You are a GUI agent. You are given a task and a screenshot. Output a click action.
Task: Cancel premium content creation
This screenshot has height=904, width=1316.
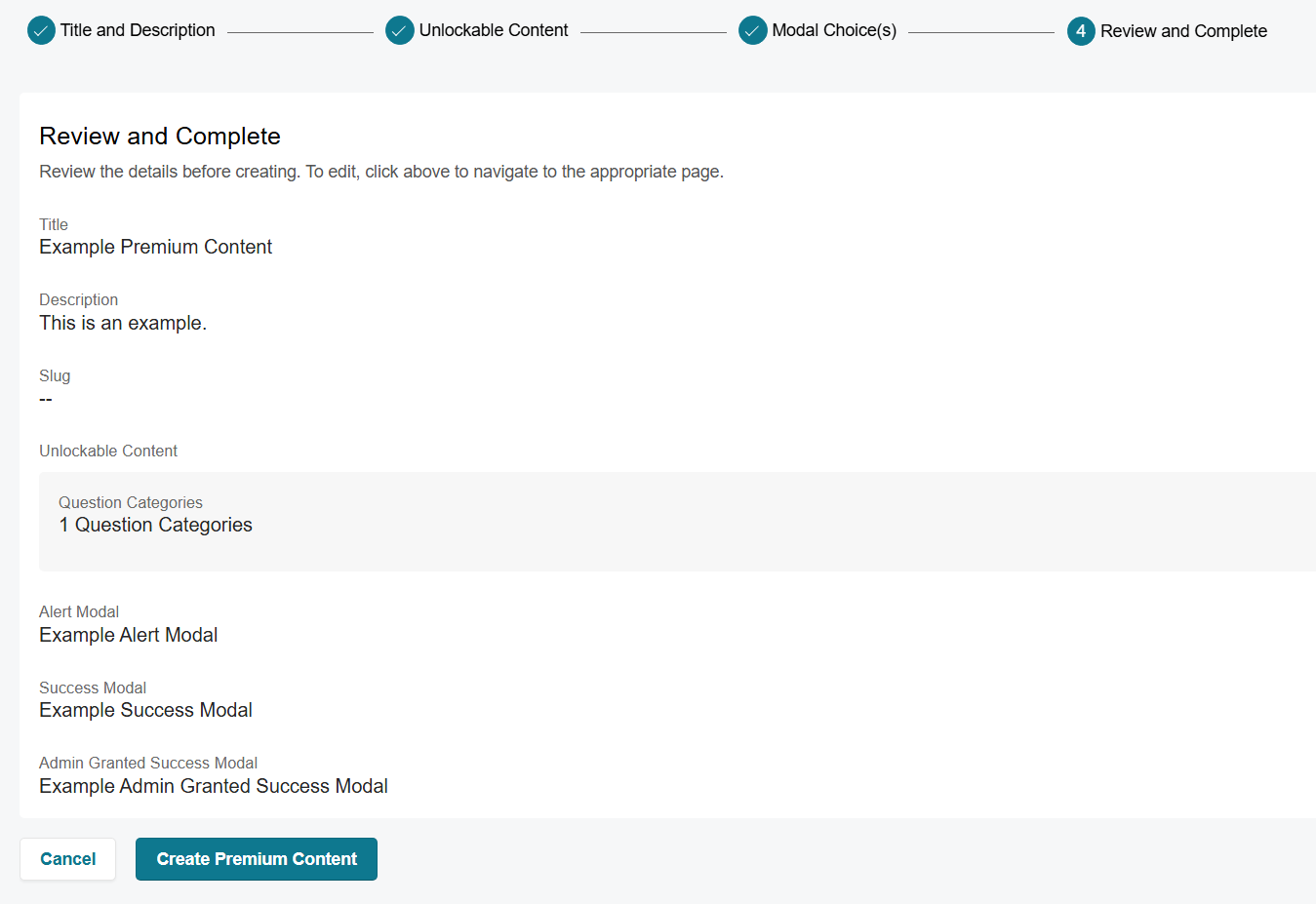tap(68, 859)
